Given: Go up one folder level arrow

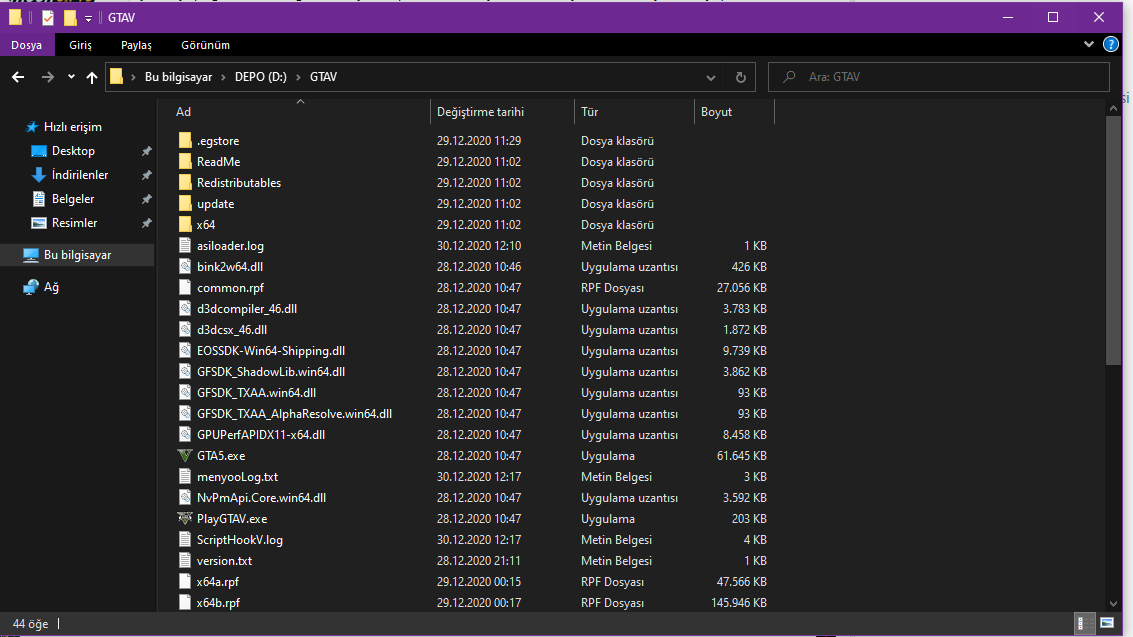Looking at the screenshot, I should click(92, 77).
